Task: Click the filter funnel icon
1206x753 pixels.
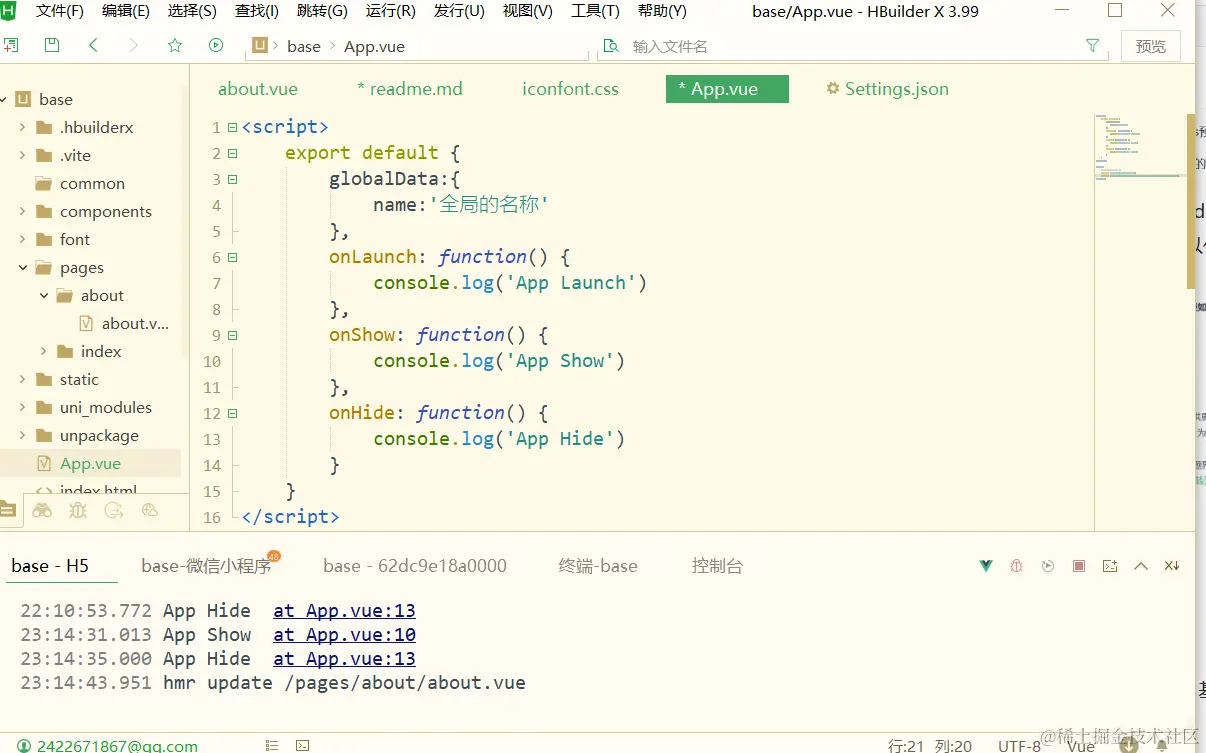Action: pos(1092,46)
